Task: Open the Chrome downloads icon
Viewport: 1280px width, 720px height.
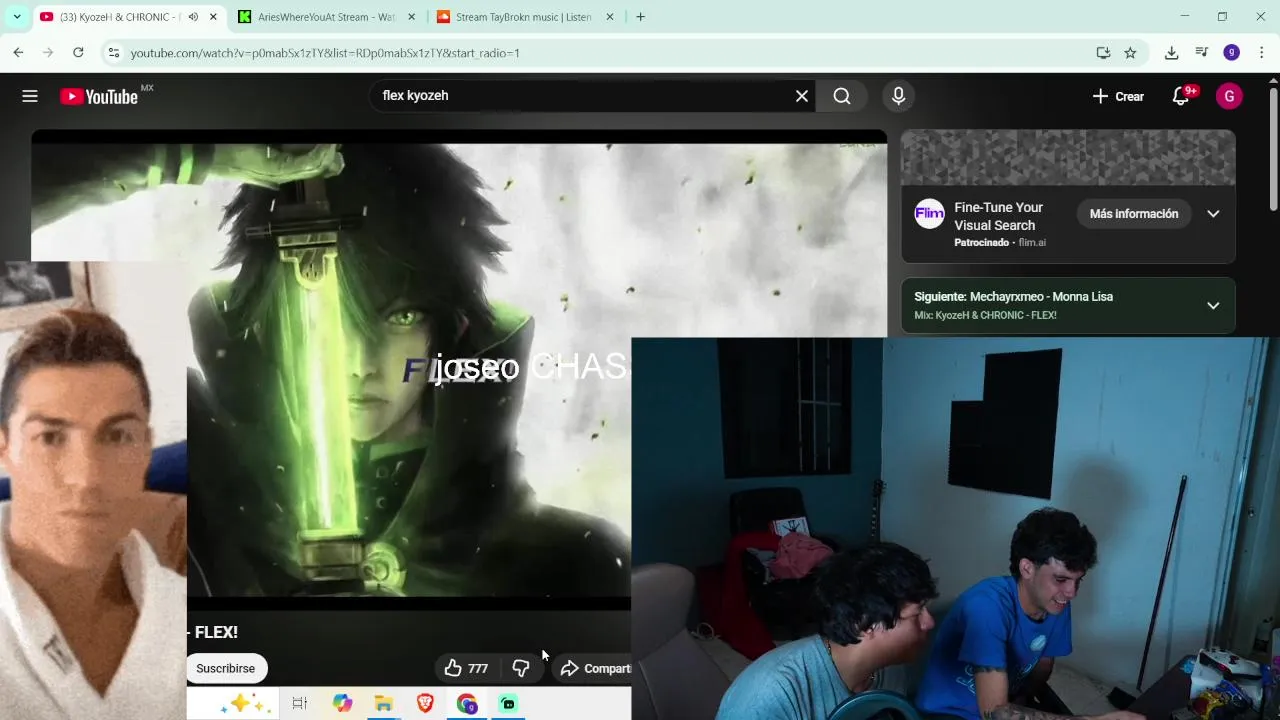Action: [1171, 52]
